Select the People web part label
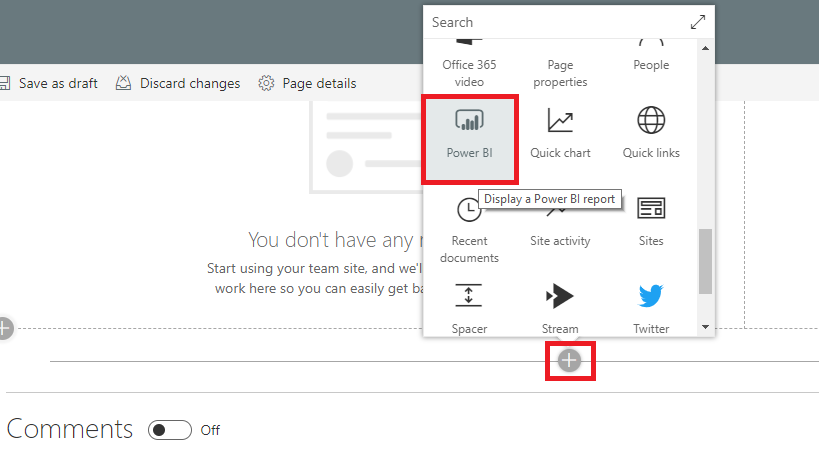The width and height of the screenshot is (819, 467). 651,65
